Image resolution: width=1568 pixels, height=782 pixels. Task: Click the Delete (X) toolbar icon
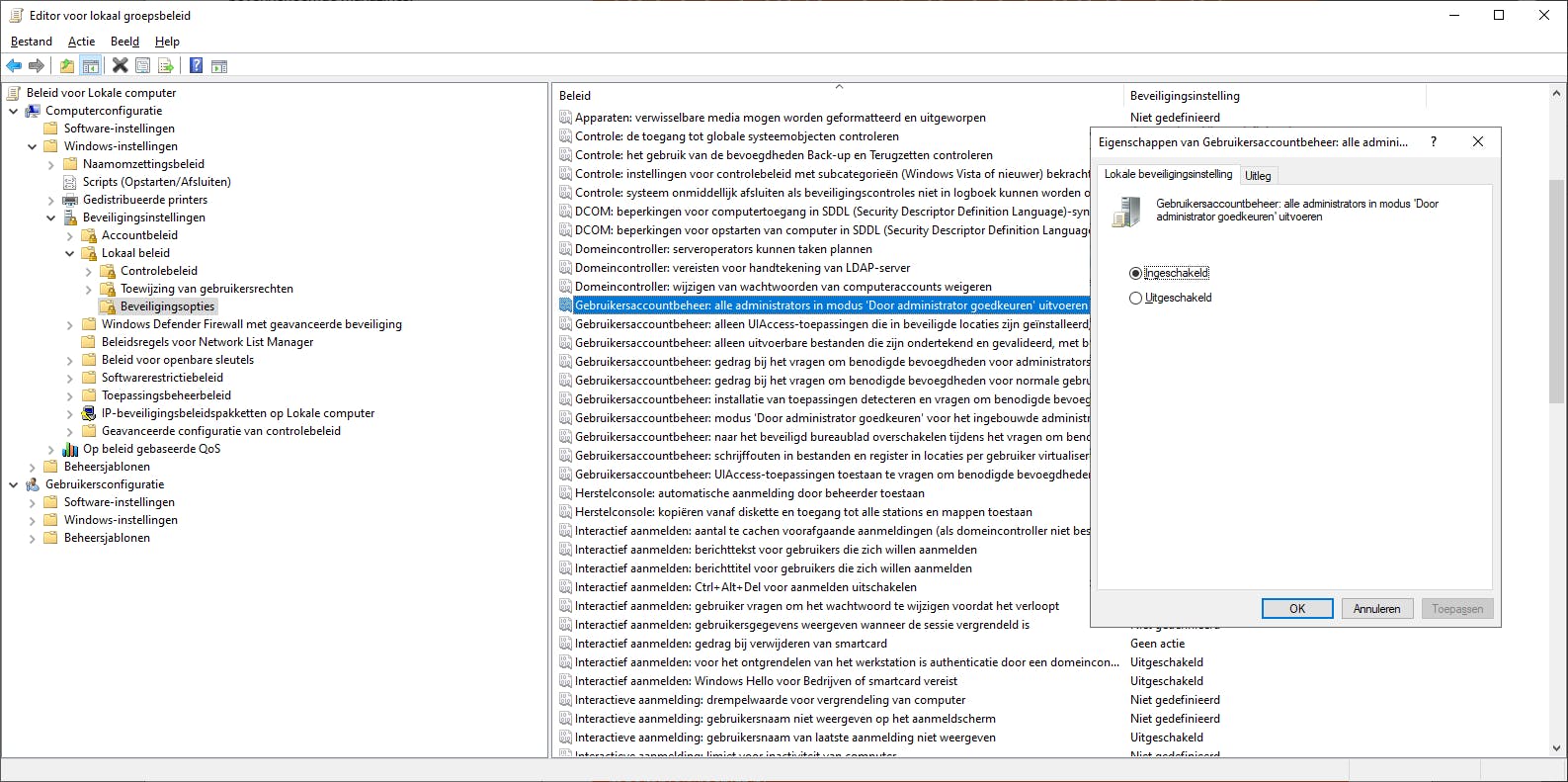[121, 66]
